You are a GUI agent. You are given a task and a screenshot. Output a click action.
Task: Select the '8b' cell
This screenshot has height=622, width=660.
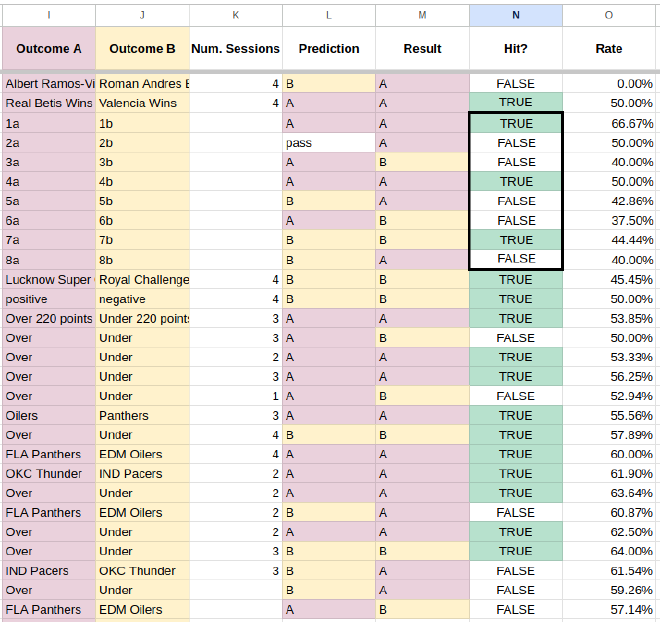[x=142, y=260]
